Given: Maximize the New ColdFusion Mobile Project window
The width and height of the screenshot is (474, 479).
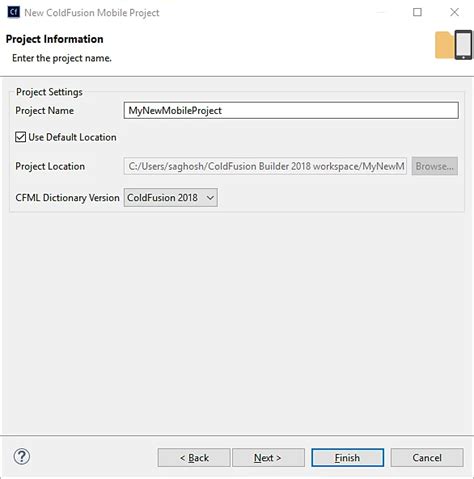Looking at the screenshot, I should tap(417, 12).
